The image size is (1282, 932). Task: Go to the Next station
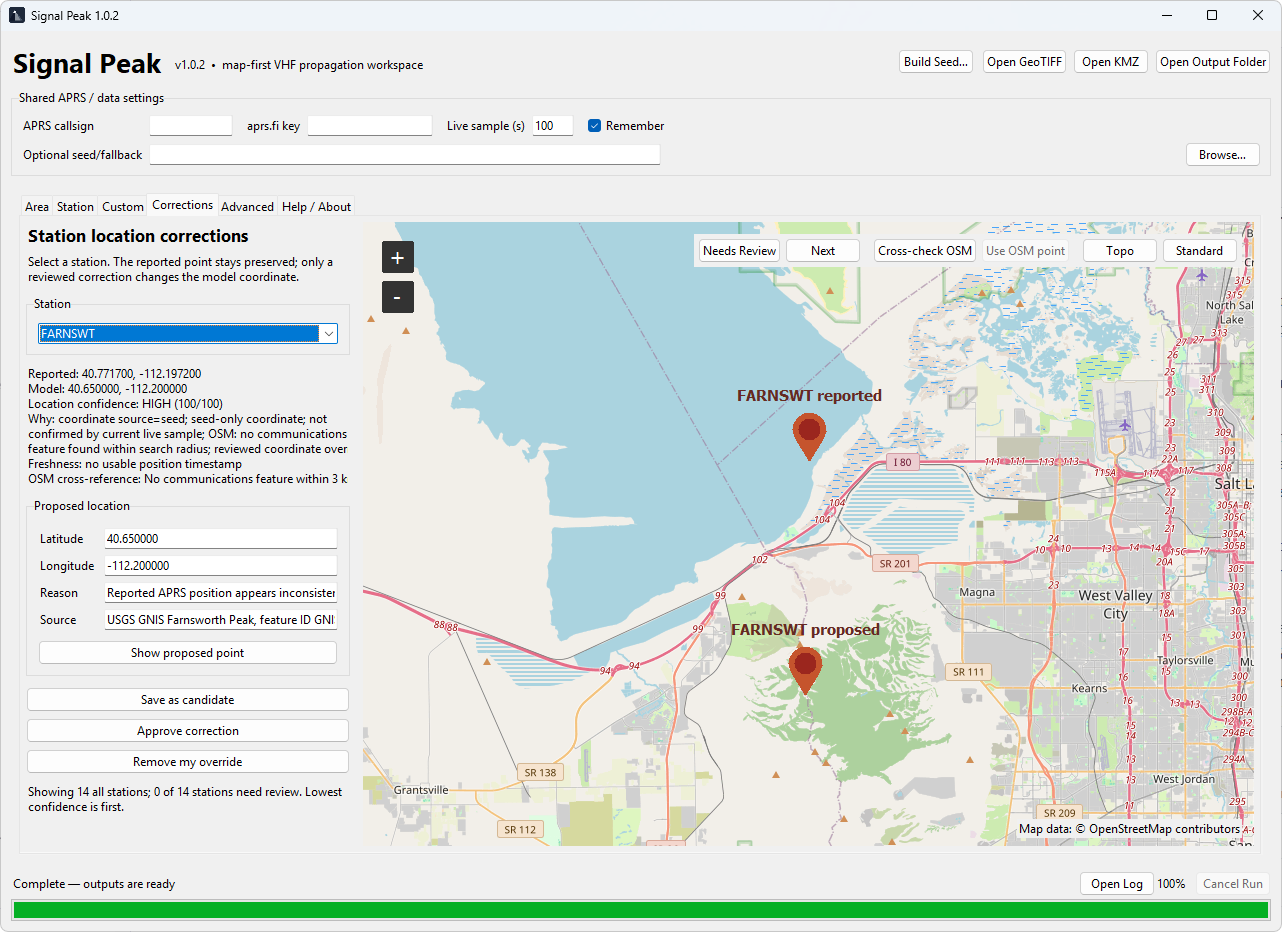(x=823, y=251)
